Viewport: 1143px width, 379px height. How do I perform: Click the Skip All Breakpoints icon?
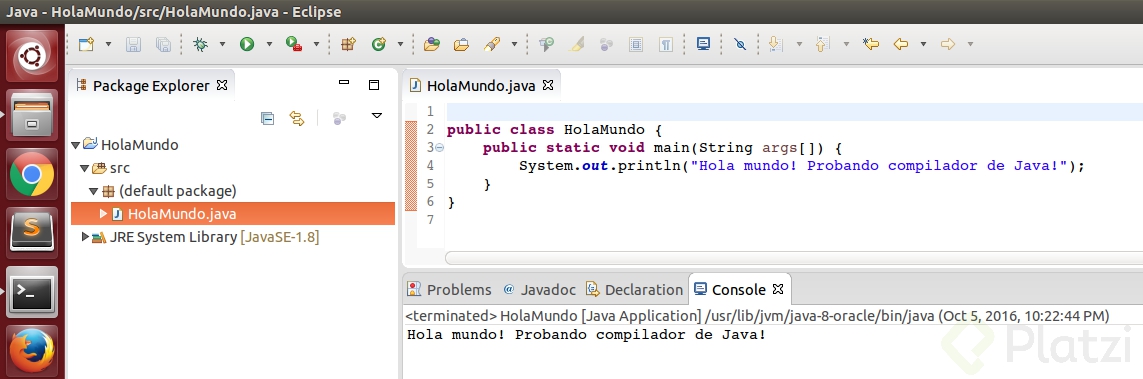740,44
